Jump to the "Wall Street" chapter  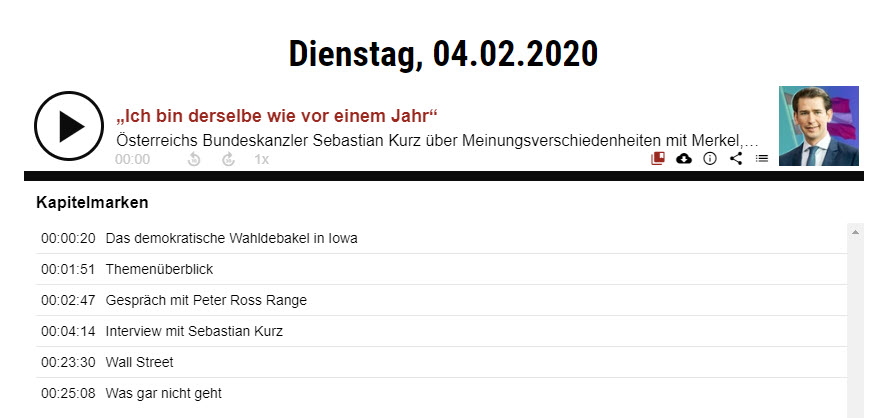coord(139,362)
